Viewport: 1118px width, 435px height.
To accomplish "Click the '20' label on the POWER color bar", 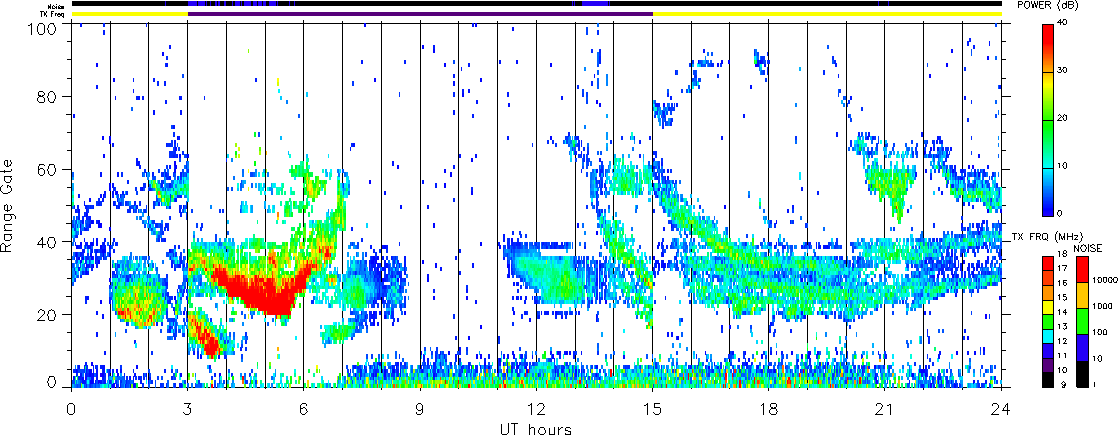I will tap(1064, 118).
